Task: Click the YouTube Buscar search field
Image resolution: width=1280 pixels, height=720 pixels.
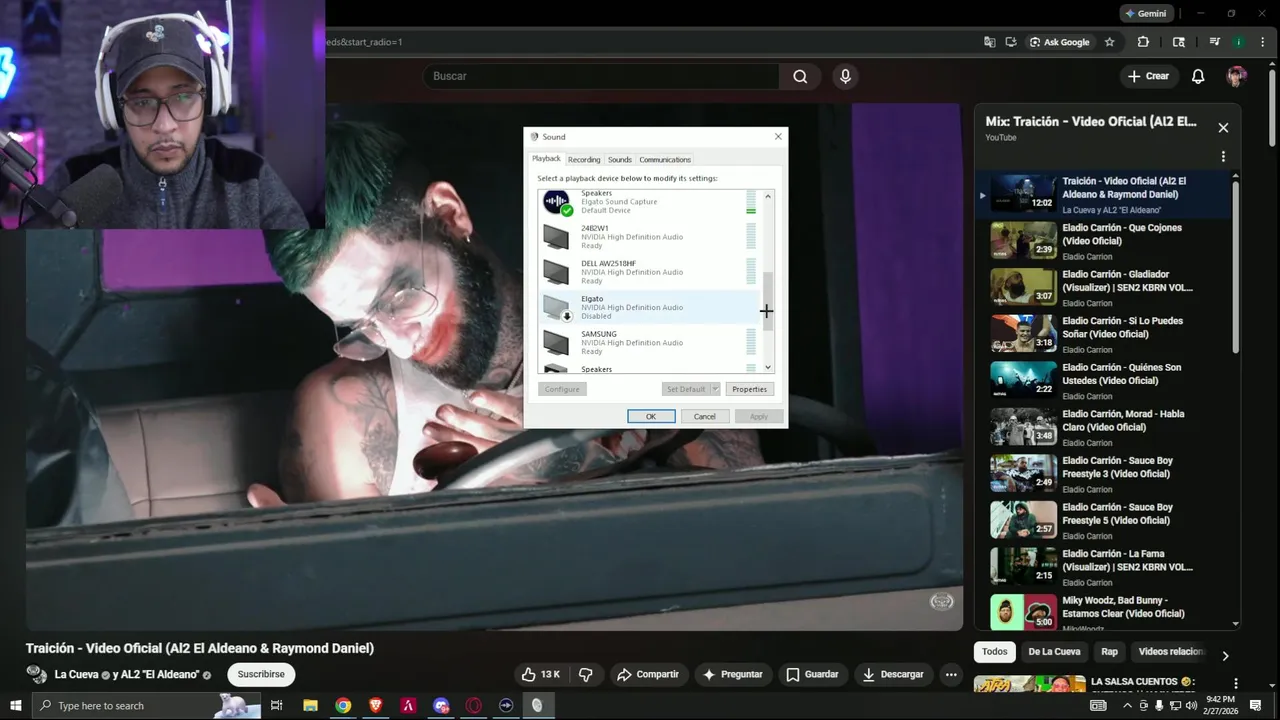Action: (x=600, y=76)
